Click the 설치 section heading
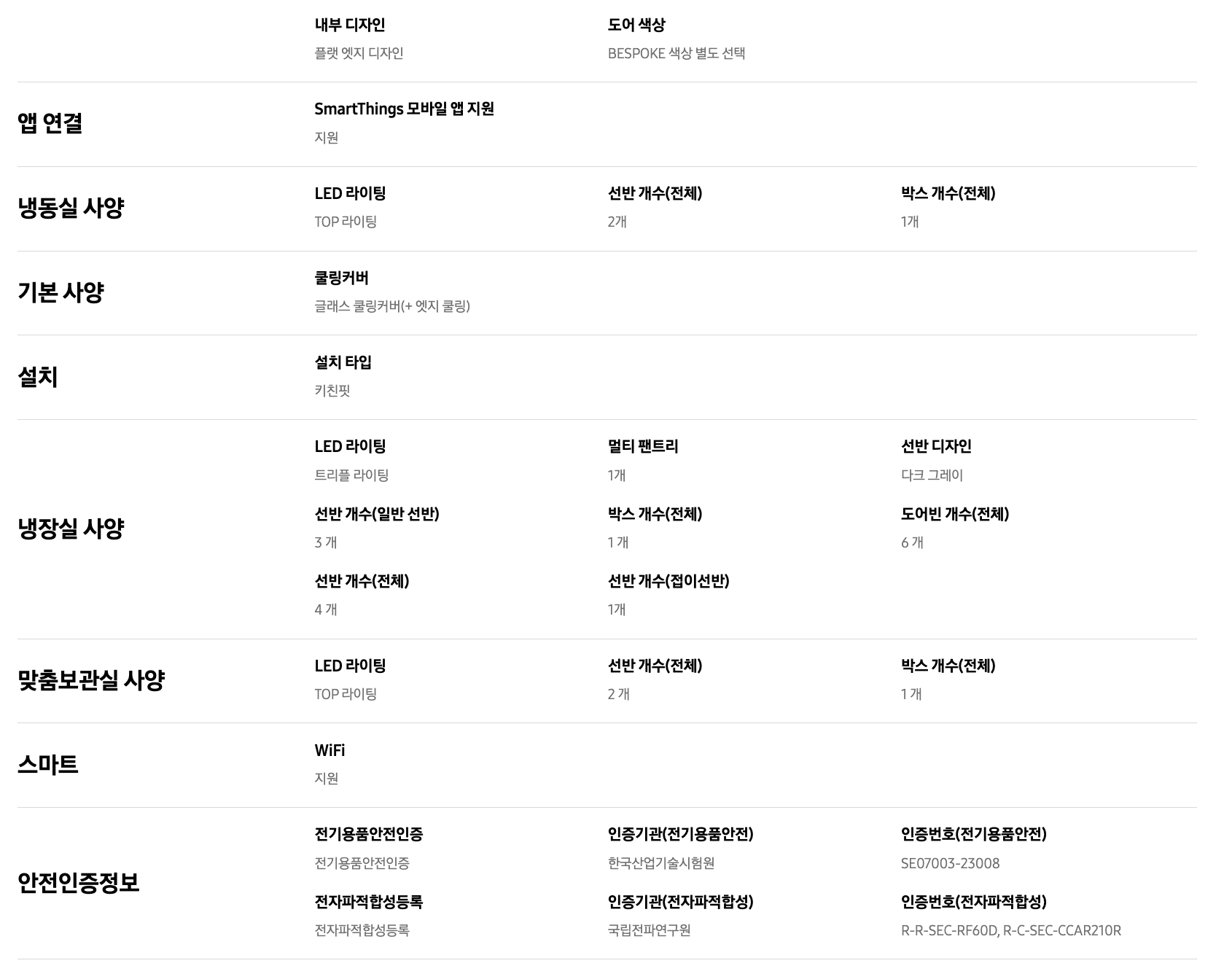The image size is (1232, 974). [37, 377]
